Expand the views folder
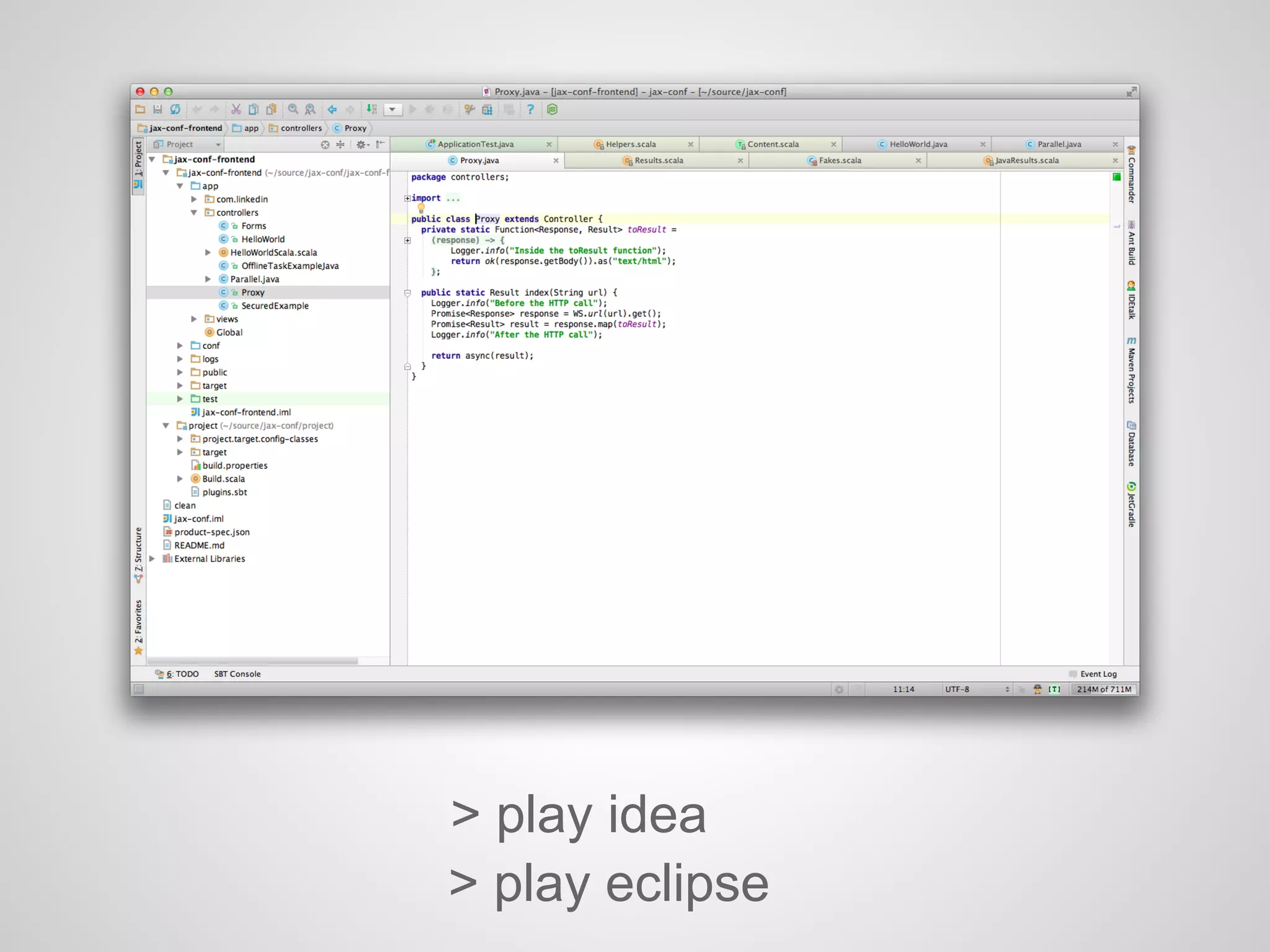1270x952 pixels. (194, 319)
